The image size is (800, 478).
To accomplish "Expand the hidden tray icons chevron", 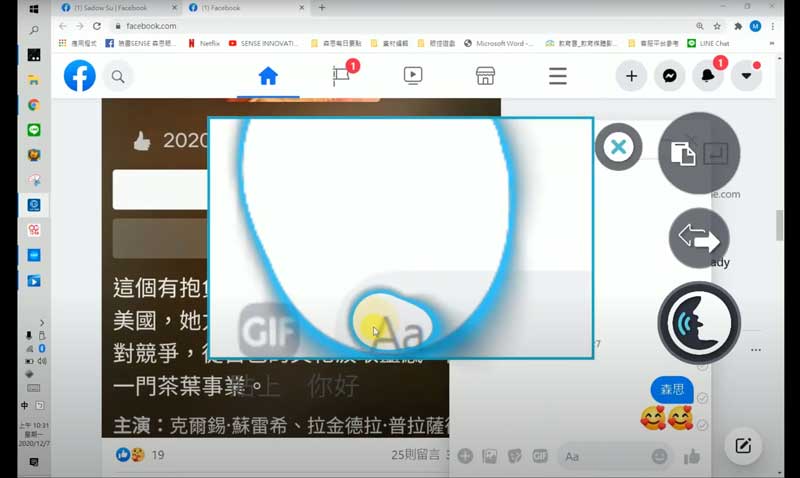I will point(42,322).
